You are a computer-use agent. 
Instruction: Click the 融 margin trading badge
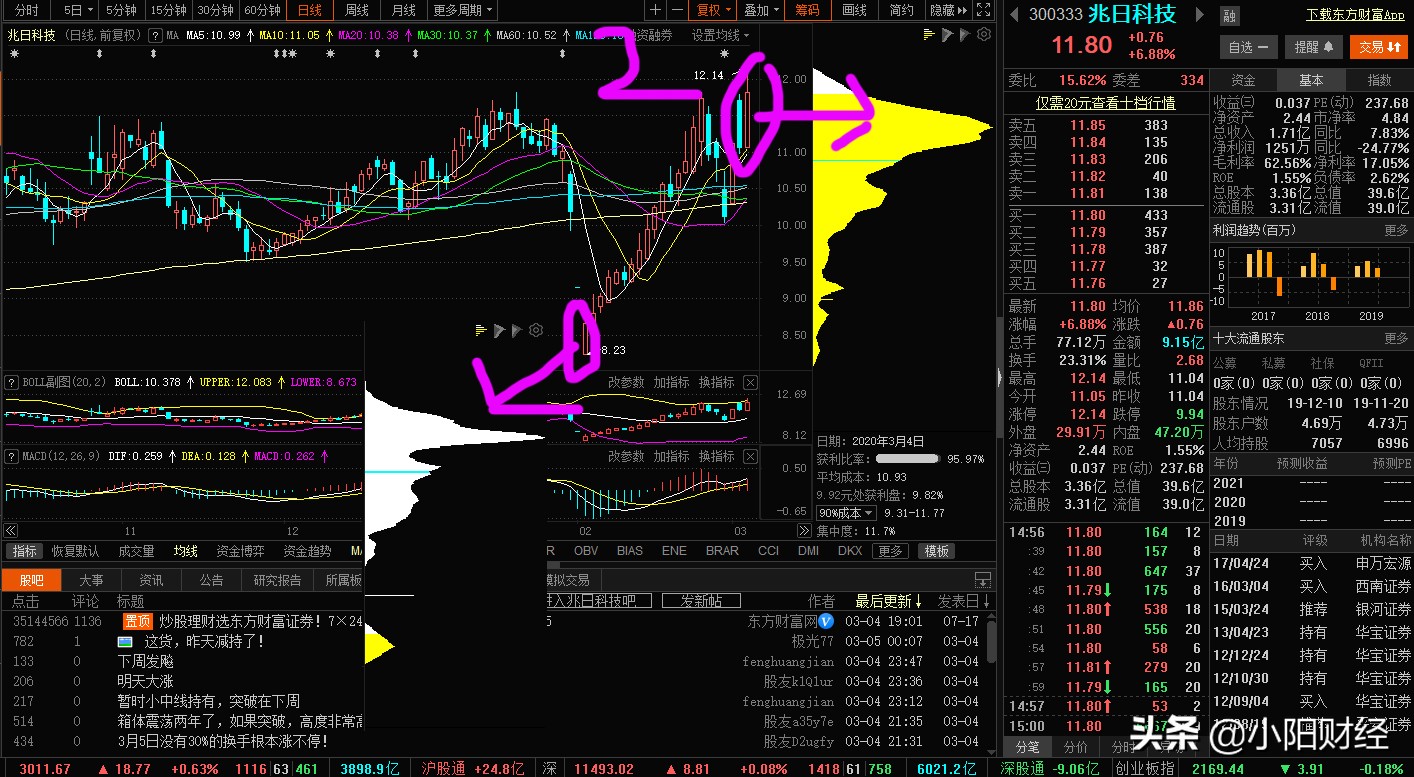coord(1229,16)
